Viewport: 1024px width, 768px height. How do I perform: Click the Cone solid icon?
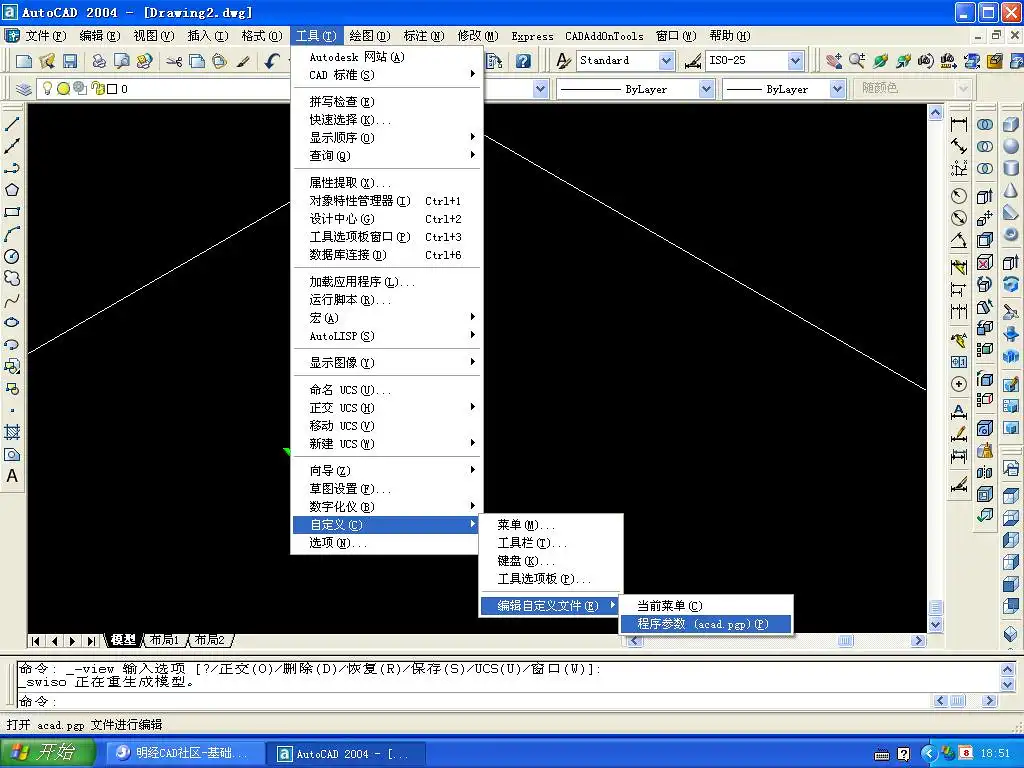1011,191
